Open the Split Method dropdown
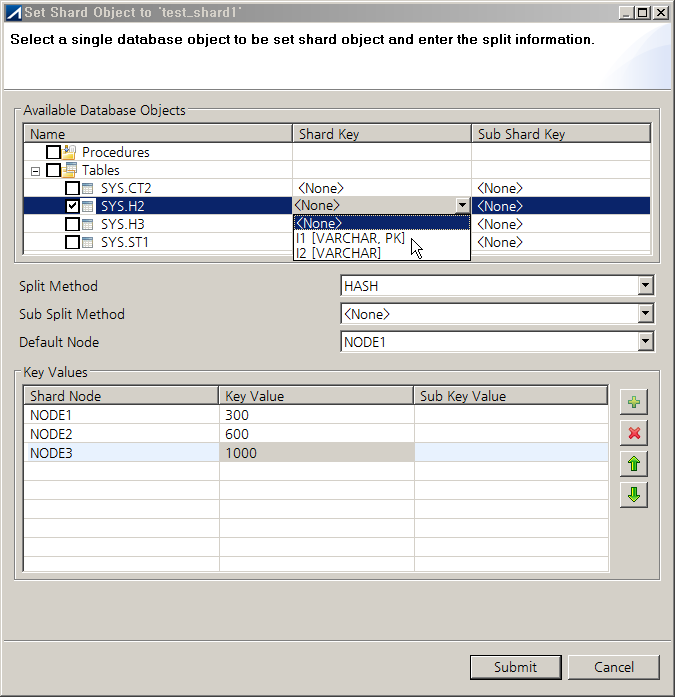Screen dimensions: 675x697 pyautogui.click(x=646, y=286)
